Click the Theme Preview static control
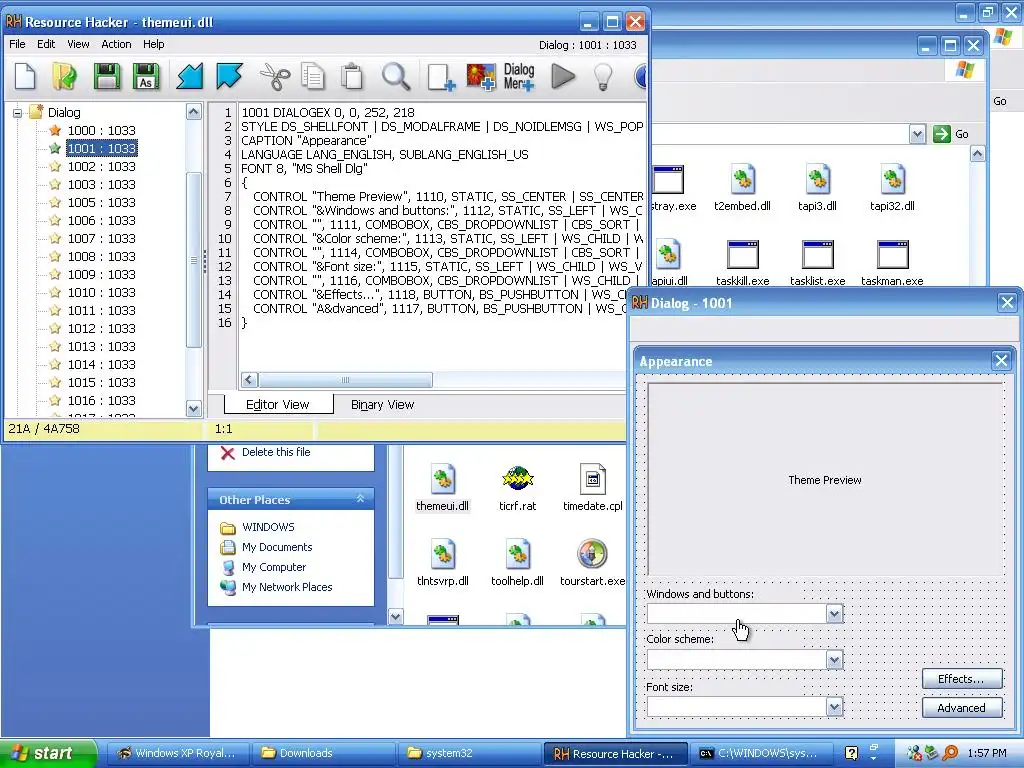 [x=825, y=479]
